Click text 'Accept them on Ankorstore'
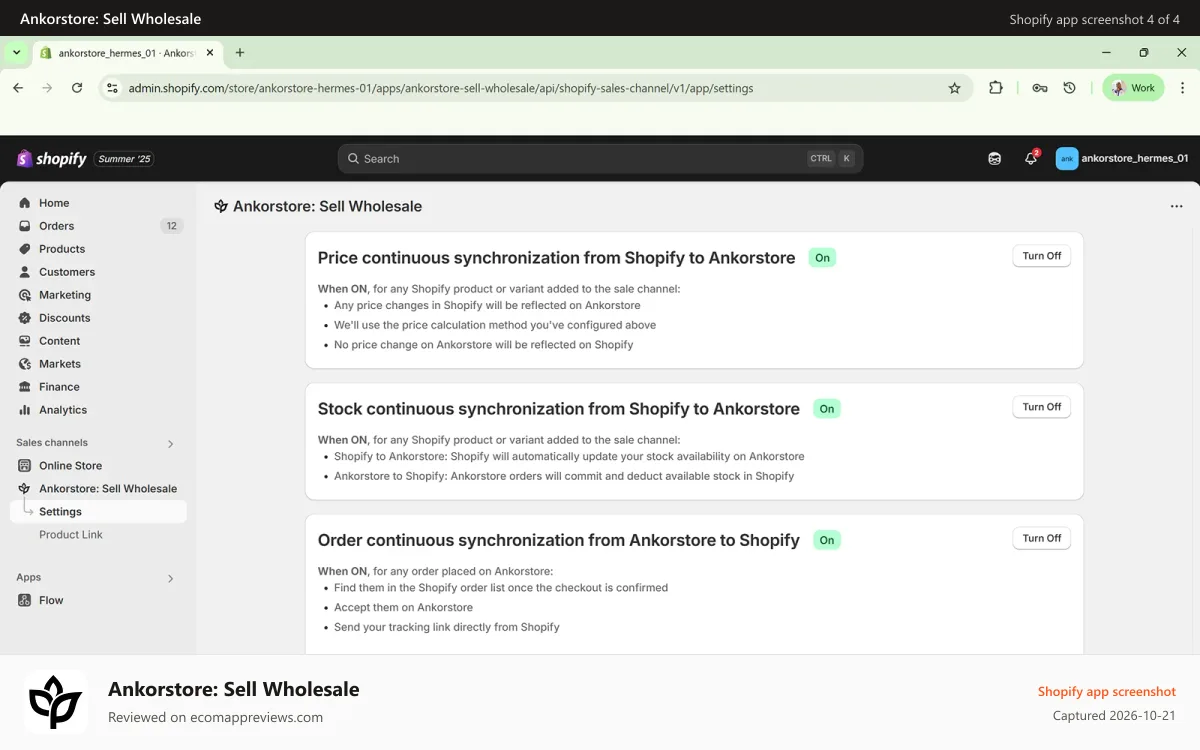The width and height of the screenshot is (1200, 750). [403, 607]
